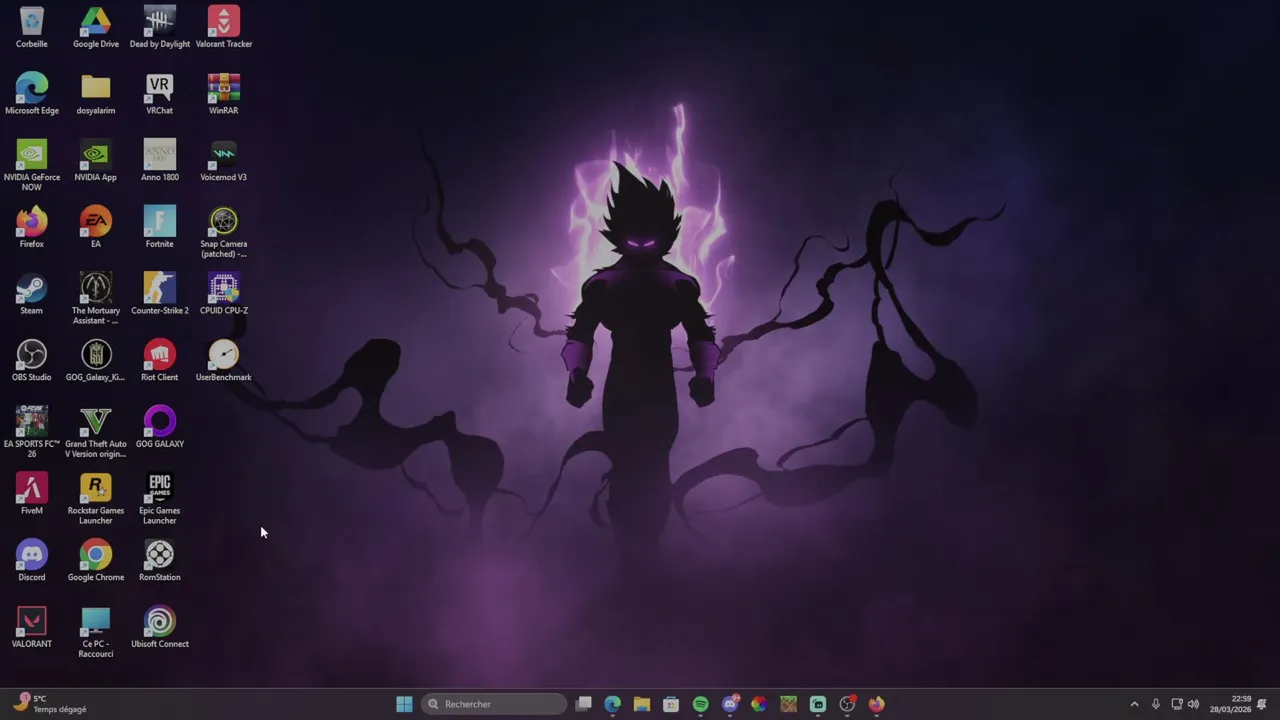1280x720 pixels.
Task: Select the Ubisoft Connect shortcut
Action: coord(160,627)
